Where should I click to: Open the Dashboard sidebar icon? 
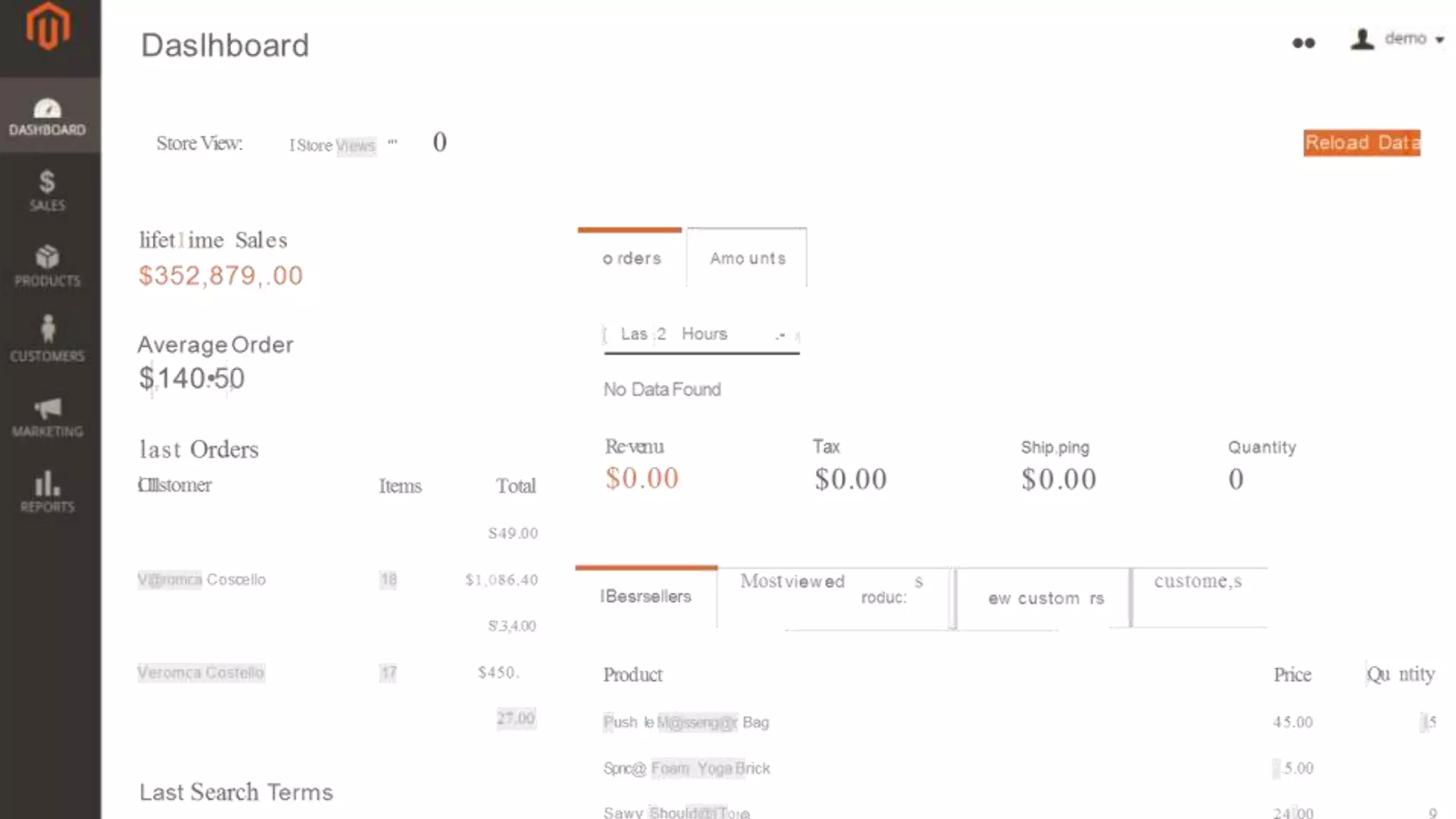point(48,117)
